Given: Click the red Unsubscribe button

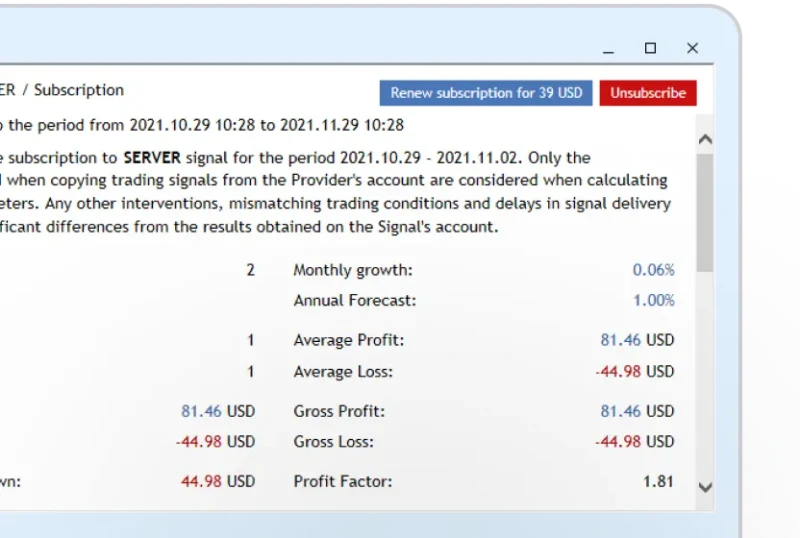Looking at the screenshot, I should pos(648,93).
